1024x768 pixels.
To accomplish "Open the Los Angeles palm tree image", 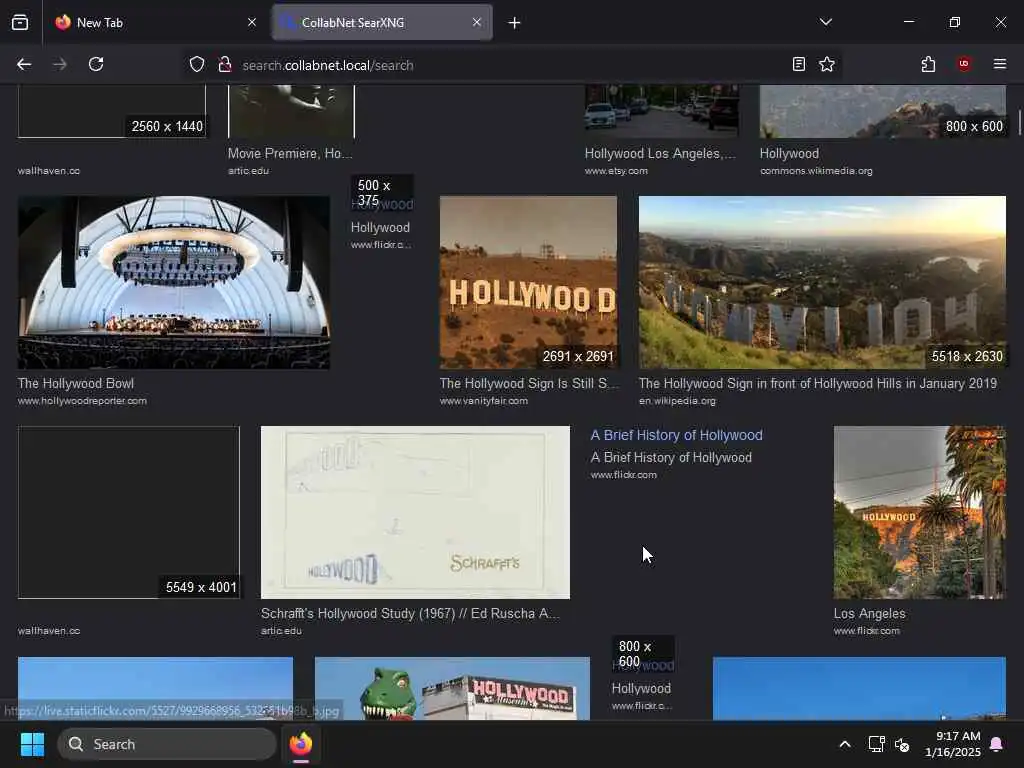I will click(920, 512).
